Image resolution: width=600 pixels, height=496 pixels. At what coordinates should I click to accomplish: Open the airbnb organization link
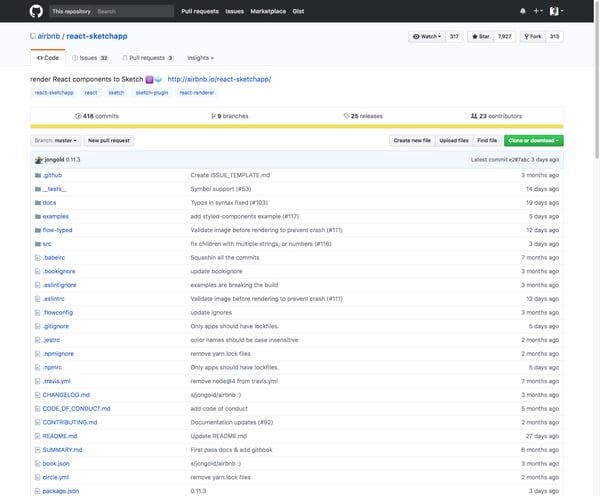tap(49, 36)
